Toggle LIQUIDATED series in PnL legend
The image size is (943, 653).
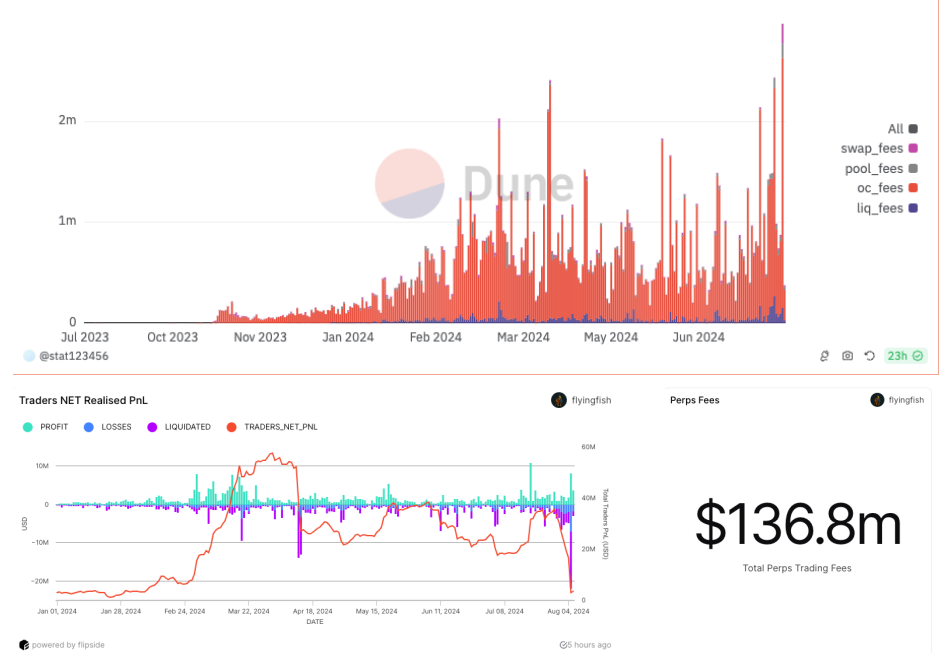pyautogui.click(x=179, y=427)
